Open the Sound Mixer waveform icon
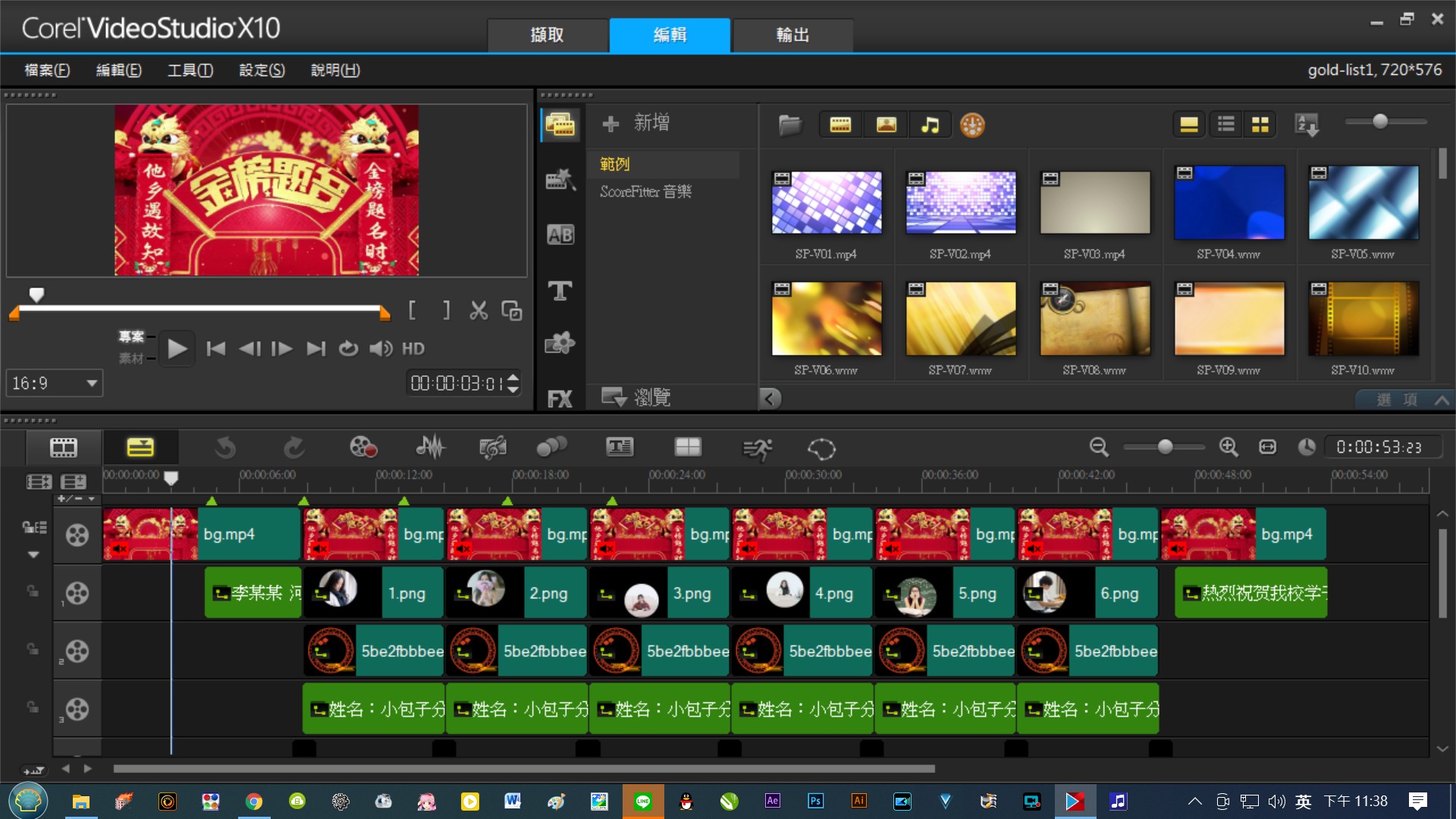1456x819 pixels. (431, 448)
